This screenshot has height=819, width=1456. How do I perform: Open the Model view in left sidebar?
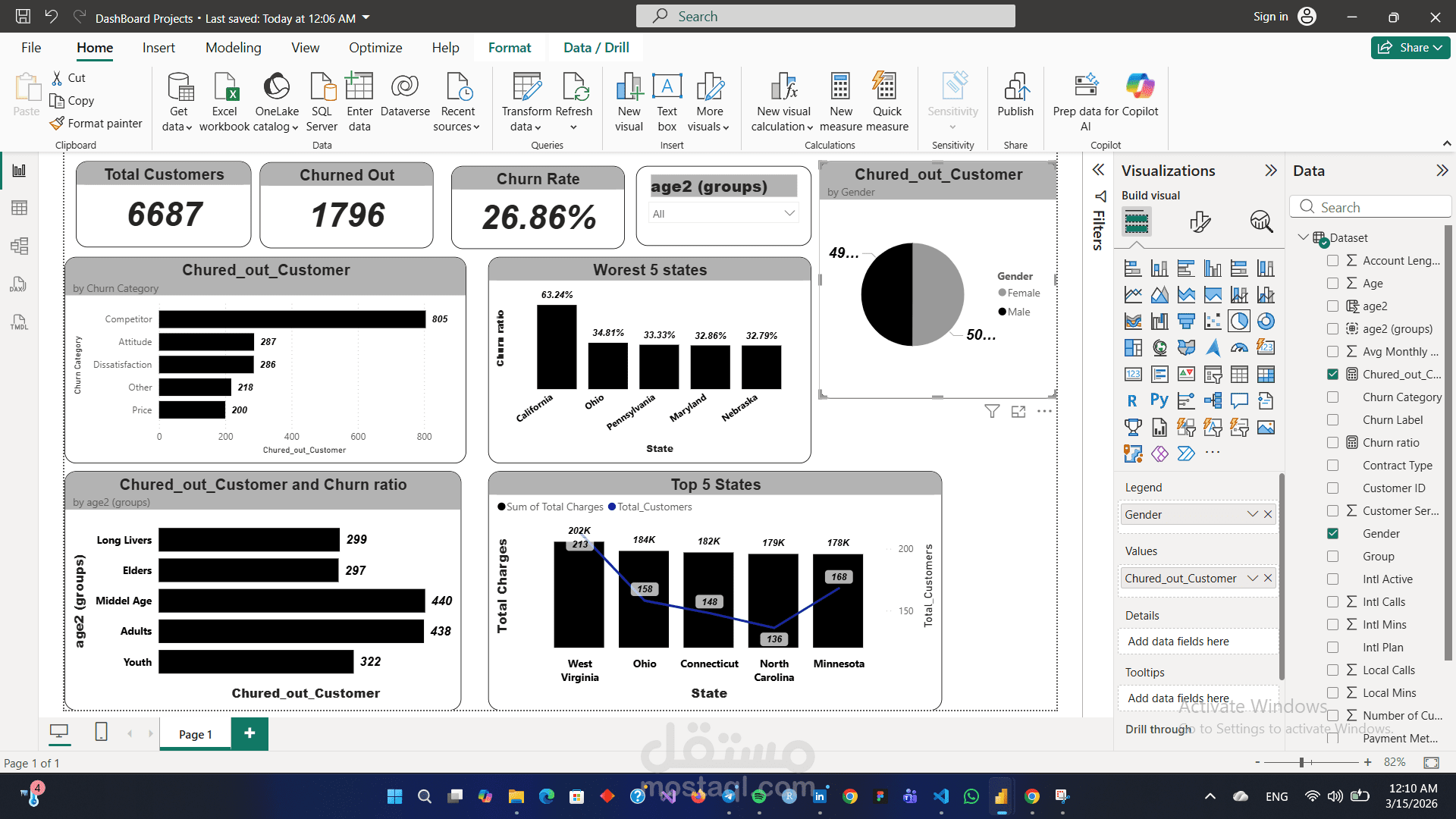click(x=19, y=246)
